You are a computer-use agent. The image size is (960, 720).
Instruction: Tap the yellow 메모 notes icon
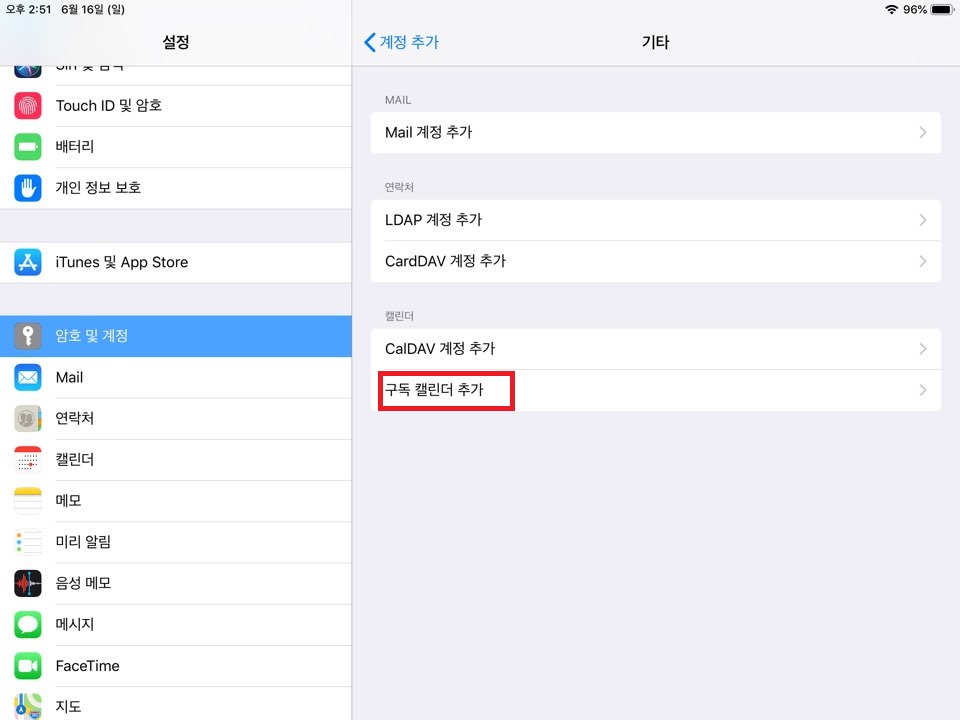point(28,500)
